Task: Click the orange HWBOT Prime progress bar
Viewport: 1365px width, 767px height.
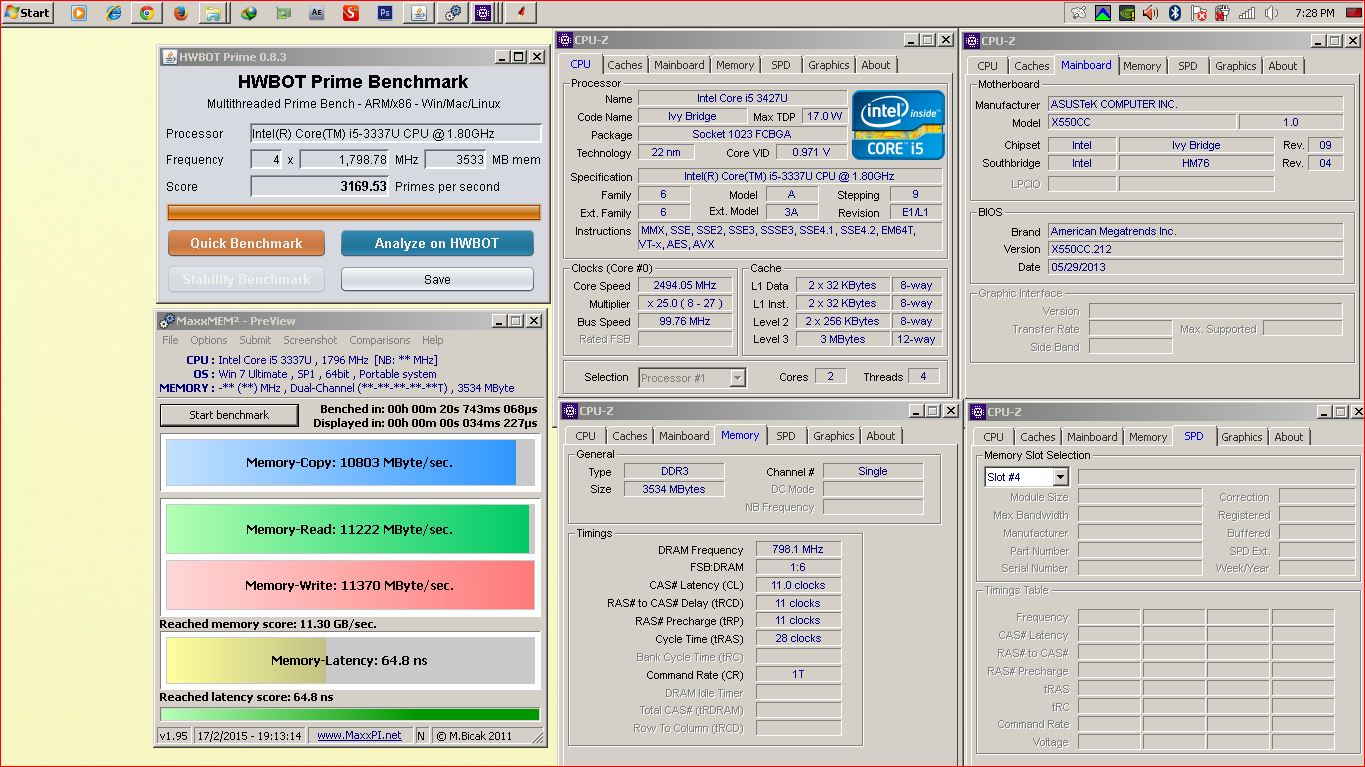Action: [354, 212]
